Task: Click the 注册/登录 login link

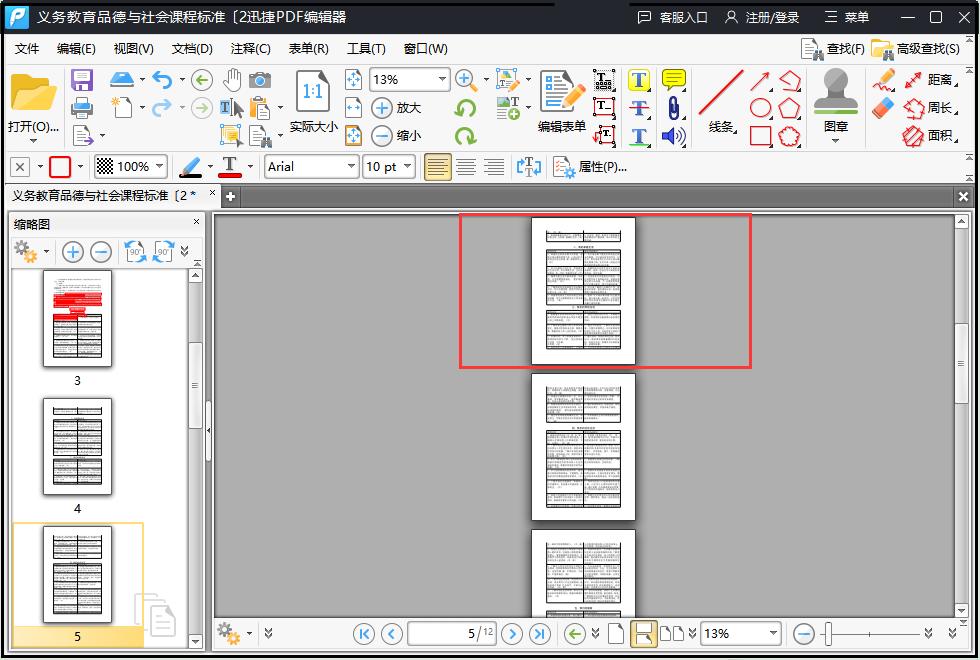Action: point(762,17)
